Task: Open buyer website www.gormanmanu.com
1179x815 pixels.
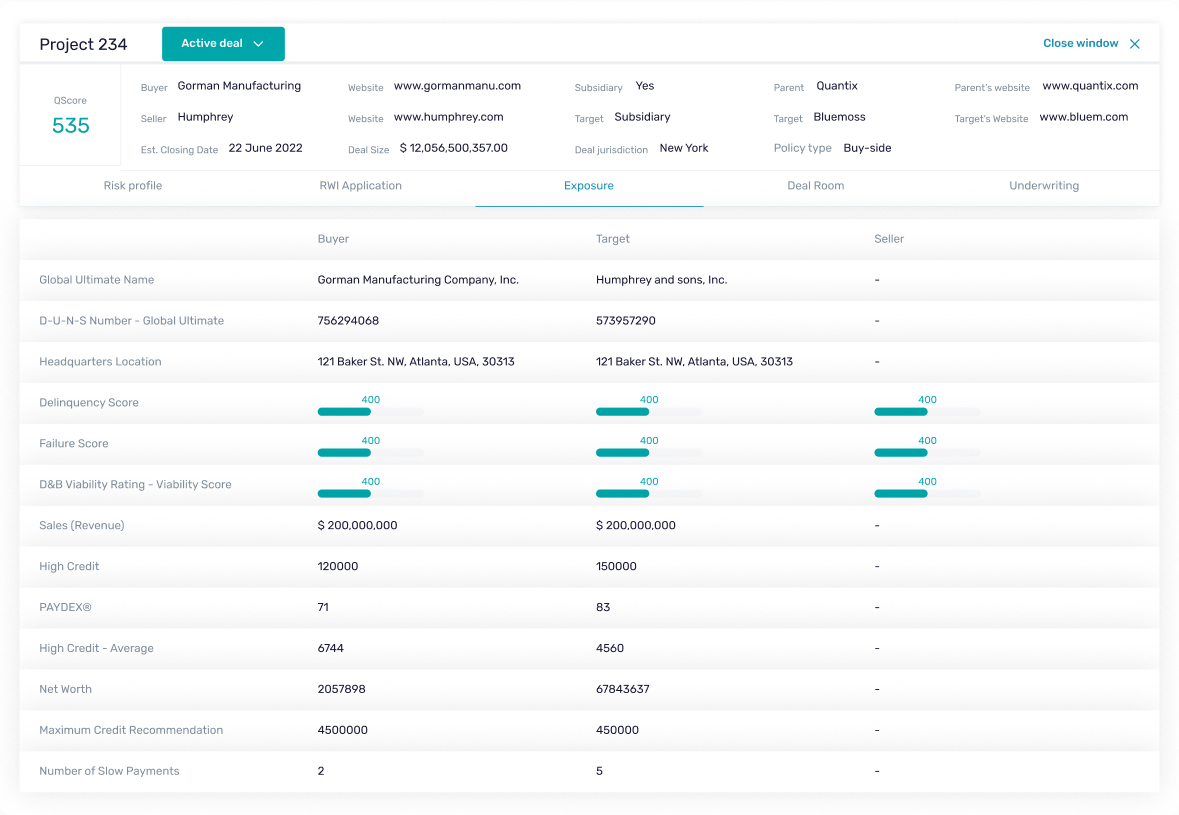Action: click(459, 86)
